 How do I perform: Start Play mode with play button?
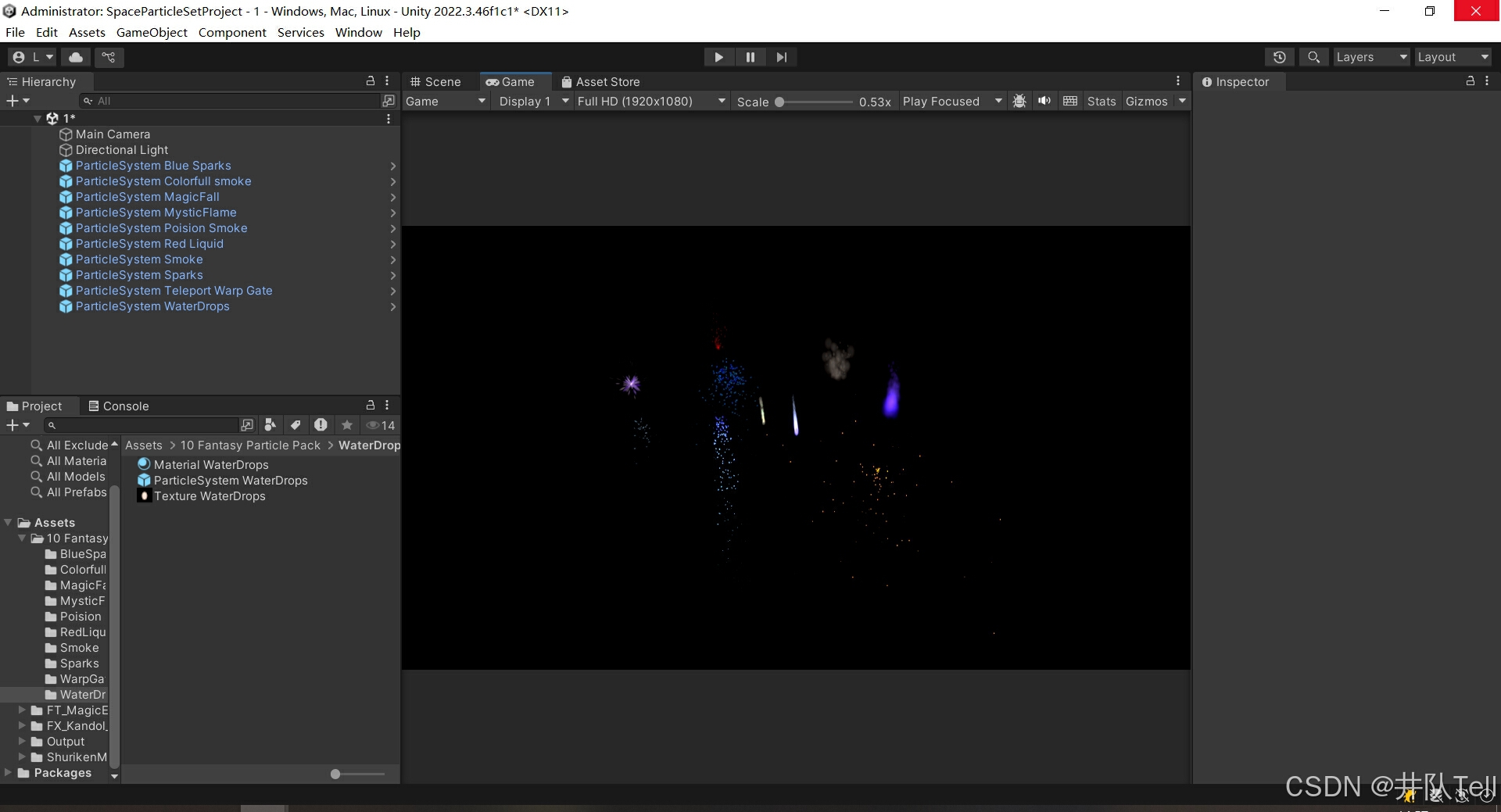pos(718,57)
